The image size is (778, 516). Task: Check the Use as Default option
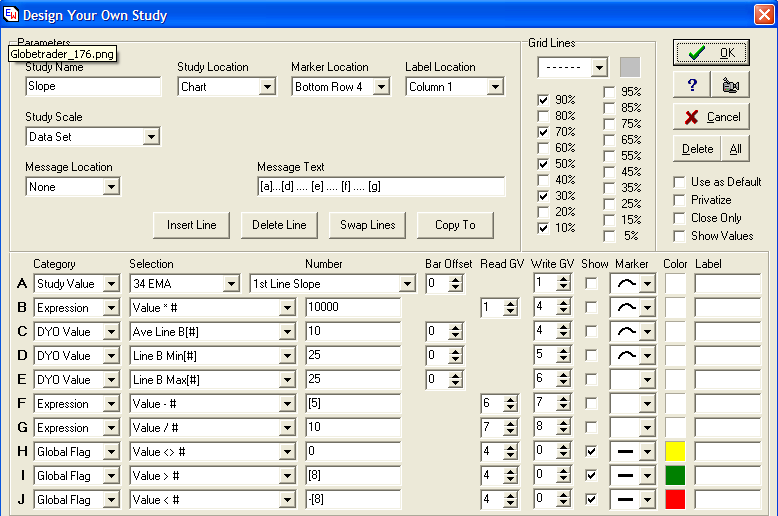[681, 182]
